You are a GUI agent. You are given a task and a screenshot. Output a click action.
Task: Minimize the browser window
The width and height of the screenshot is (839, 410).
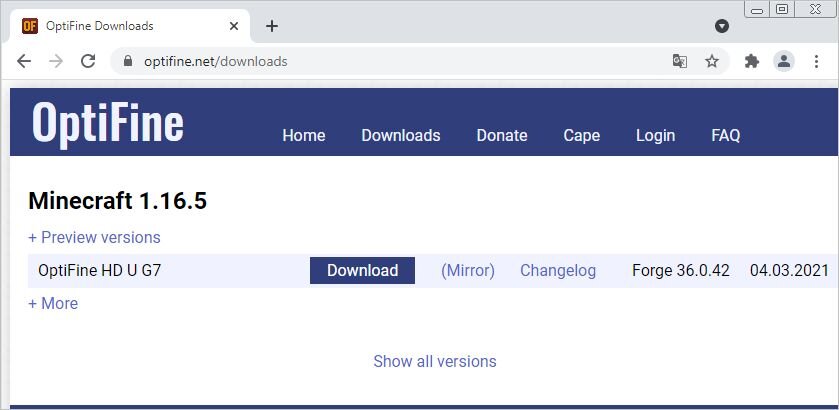pos(757,9)
